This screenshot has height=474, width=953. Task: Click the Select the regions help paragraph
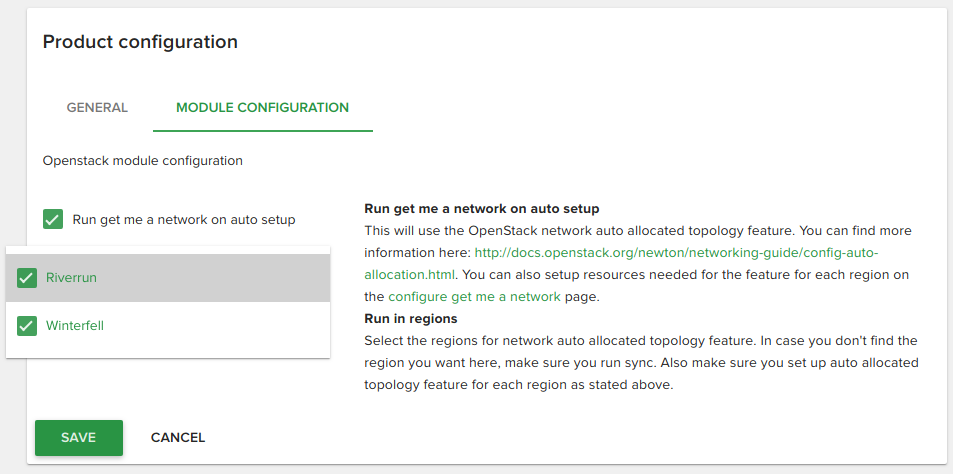click(641, 363)
